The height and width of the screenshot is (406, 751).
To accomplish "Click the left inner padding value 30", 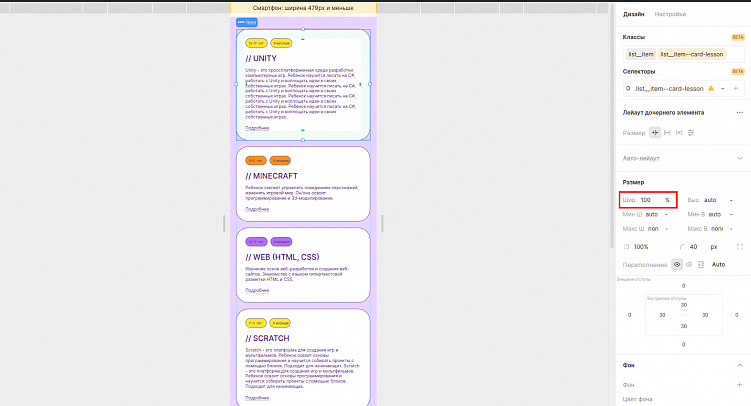I will tap(662, 315).
